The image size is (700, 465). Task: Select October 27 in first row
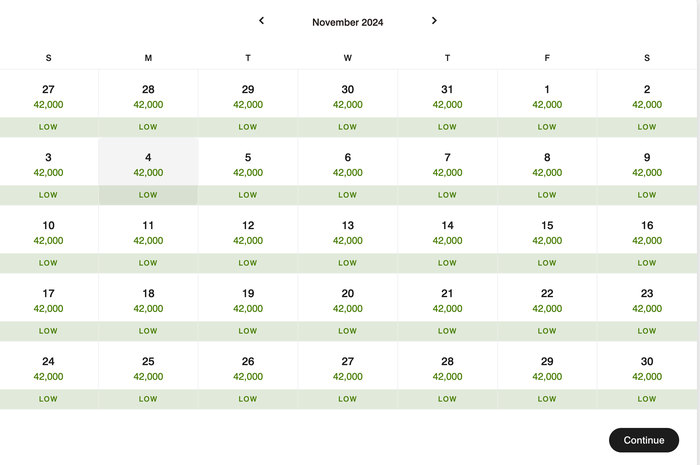(x=49, y=104)
